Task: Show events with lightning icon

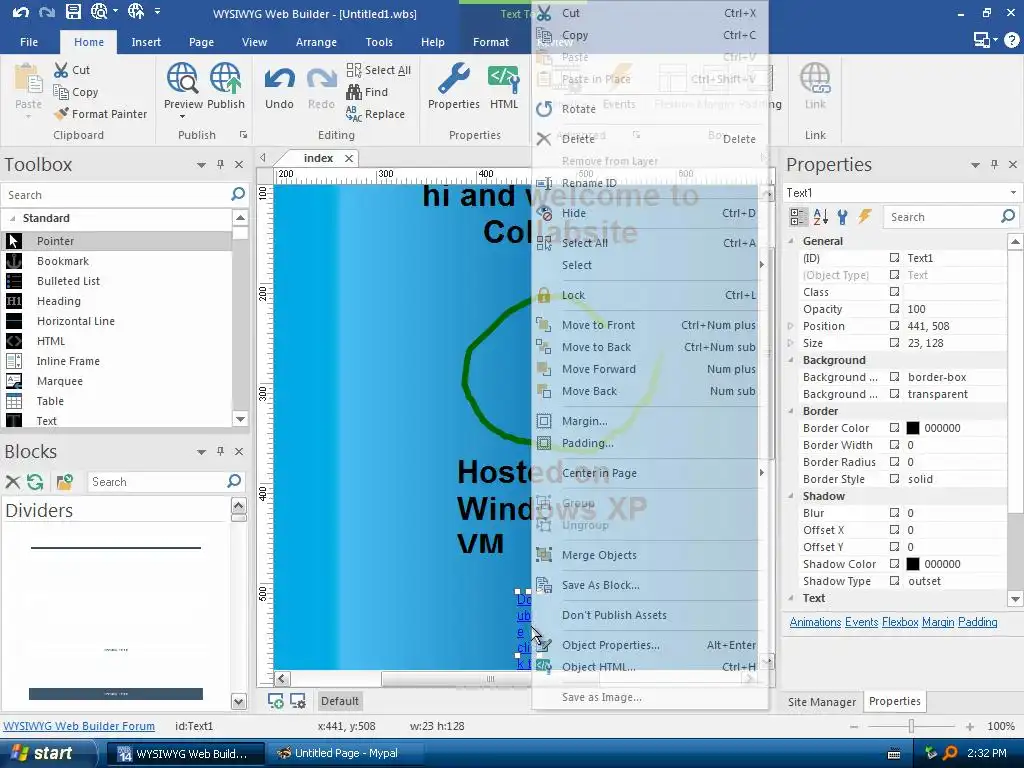Action: point(865,217)
